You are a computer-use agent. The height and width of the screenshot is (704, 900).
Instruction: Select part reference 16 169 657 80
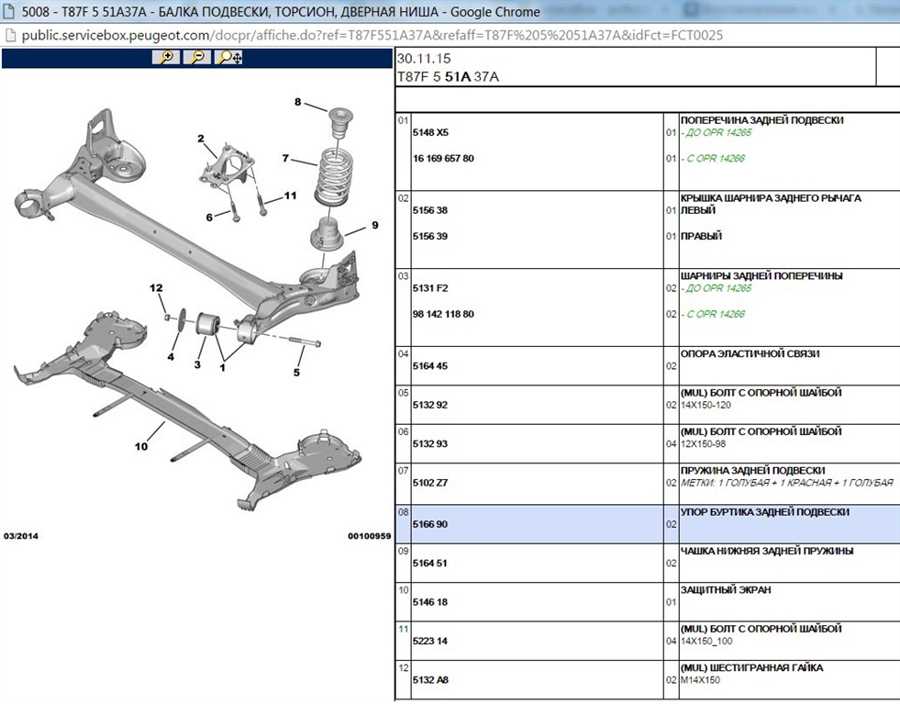click(443, 158)
